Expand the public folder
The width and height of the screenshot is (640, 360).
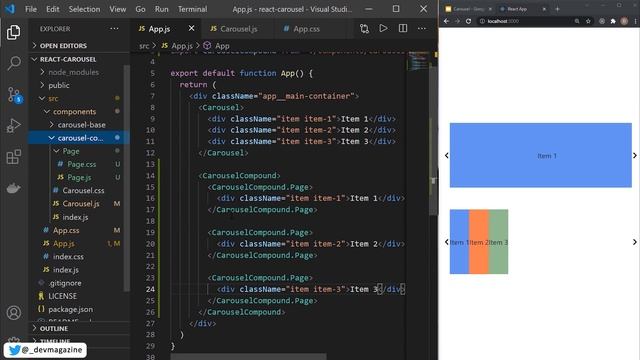59,85
